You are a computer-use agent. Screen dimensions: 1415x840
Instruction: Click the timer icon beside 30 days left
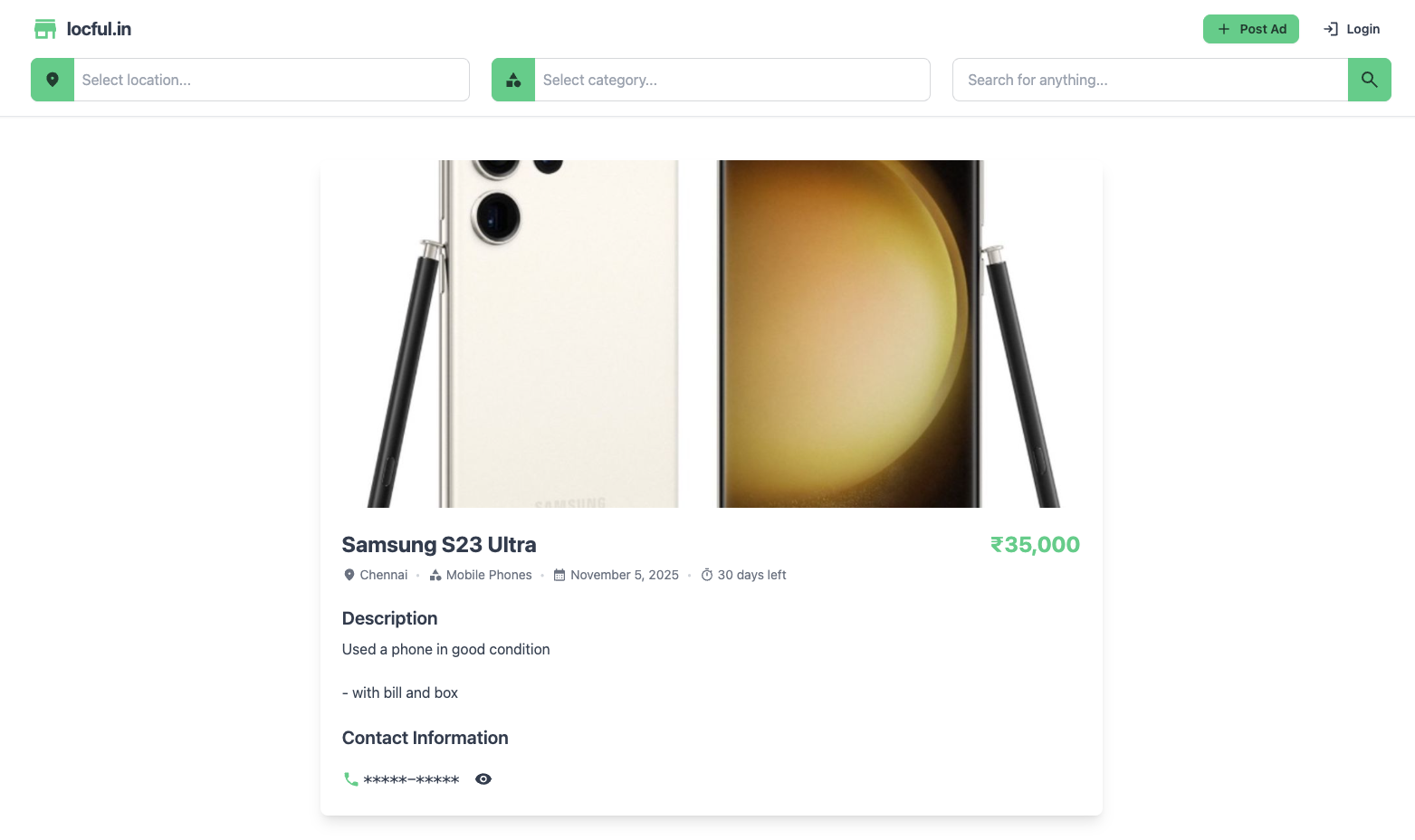point(707,576)
